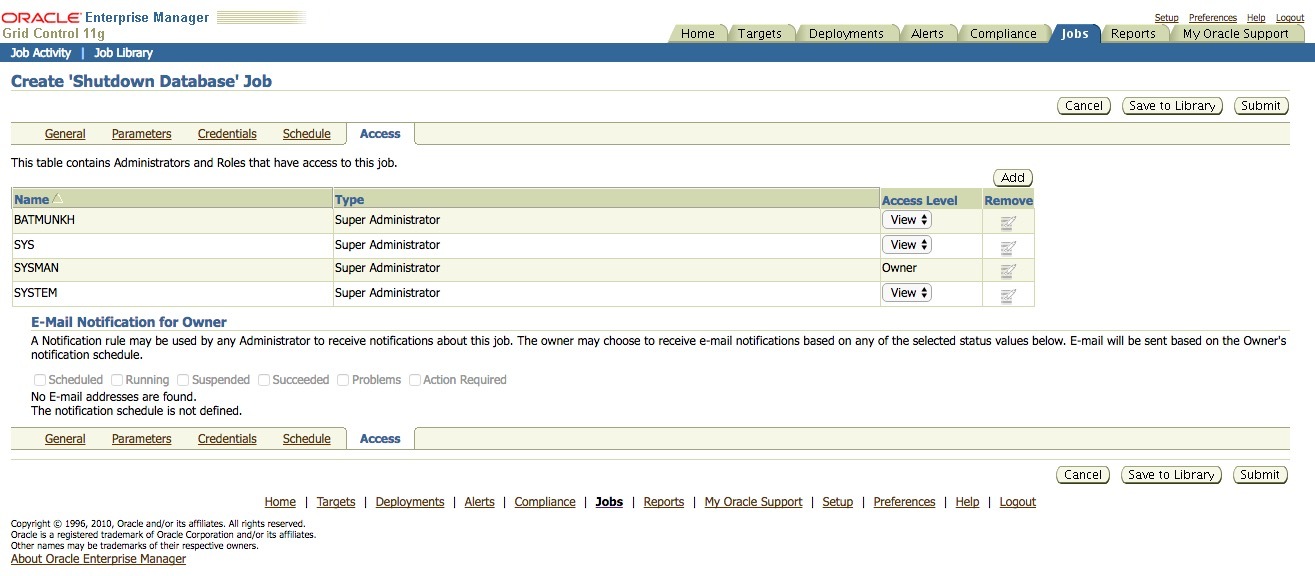Viewport: 1315px width, 576px height.
Task: Toggle the Problems notification checkbox
Action: click(343, 380)
